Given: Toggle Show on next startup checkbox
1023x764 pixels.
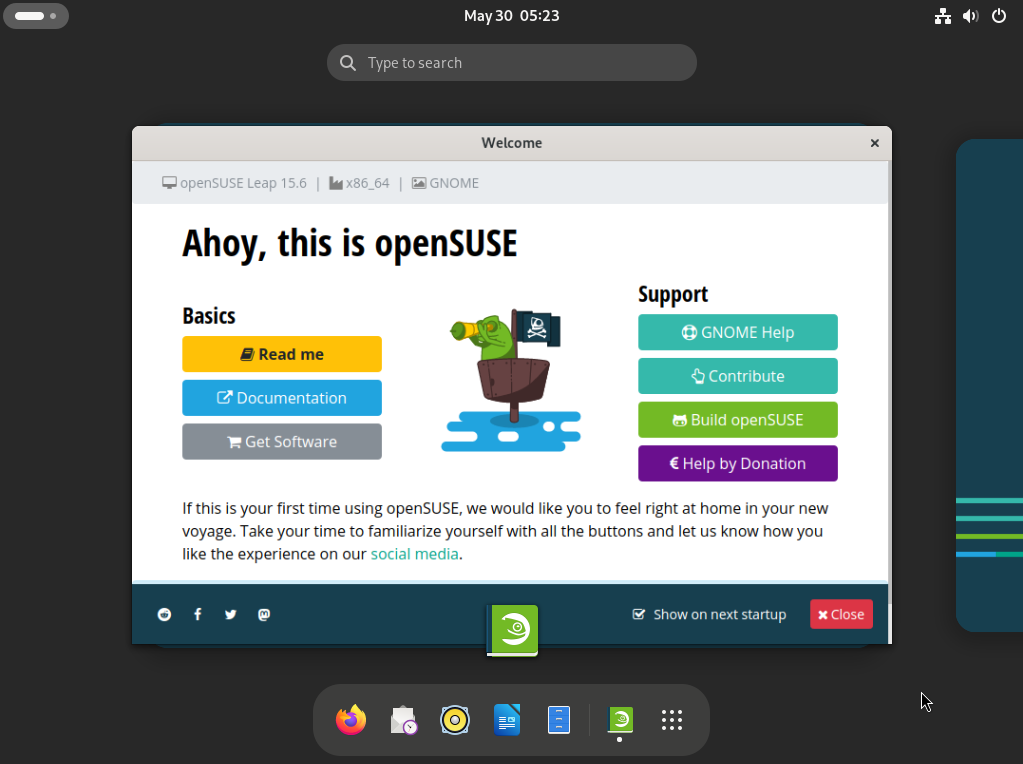Looking at the screenshot, I should (639, 614).
